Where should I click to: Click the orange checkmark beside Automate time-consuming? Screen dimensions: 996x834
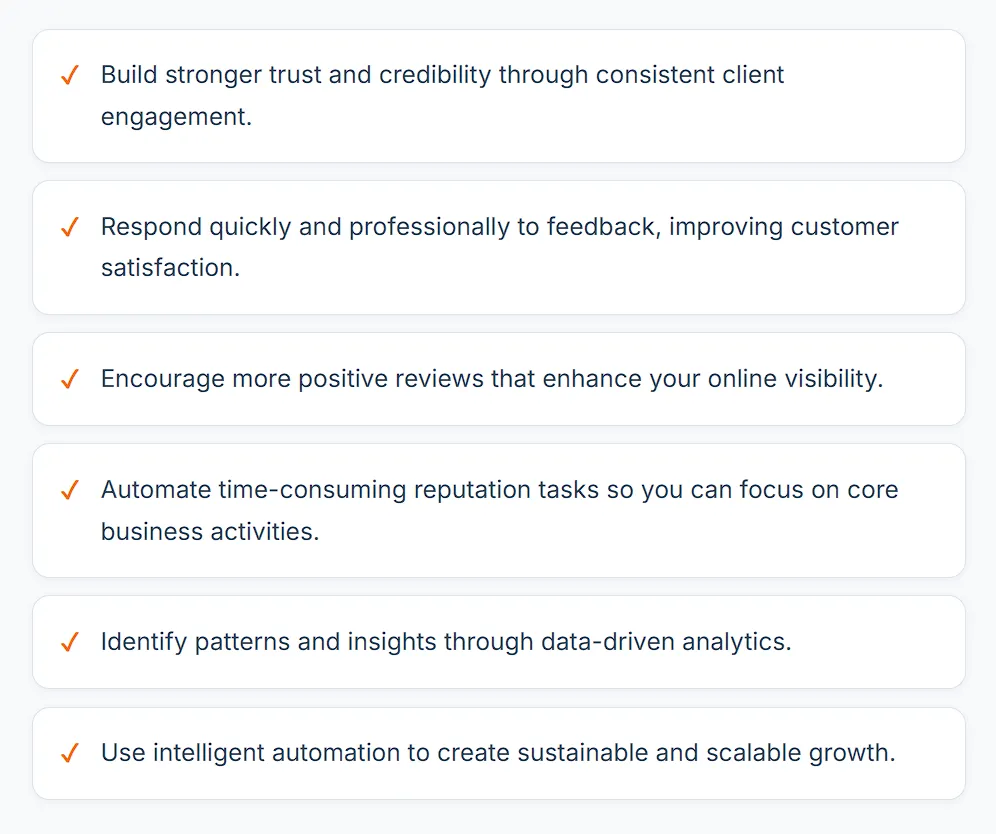[x=70, y=490]
